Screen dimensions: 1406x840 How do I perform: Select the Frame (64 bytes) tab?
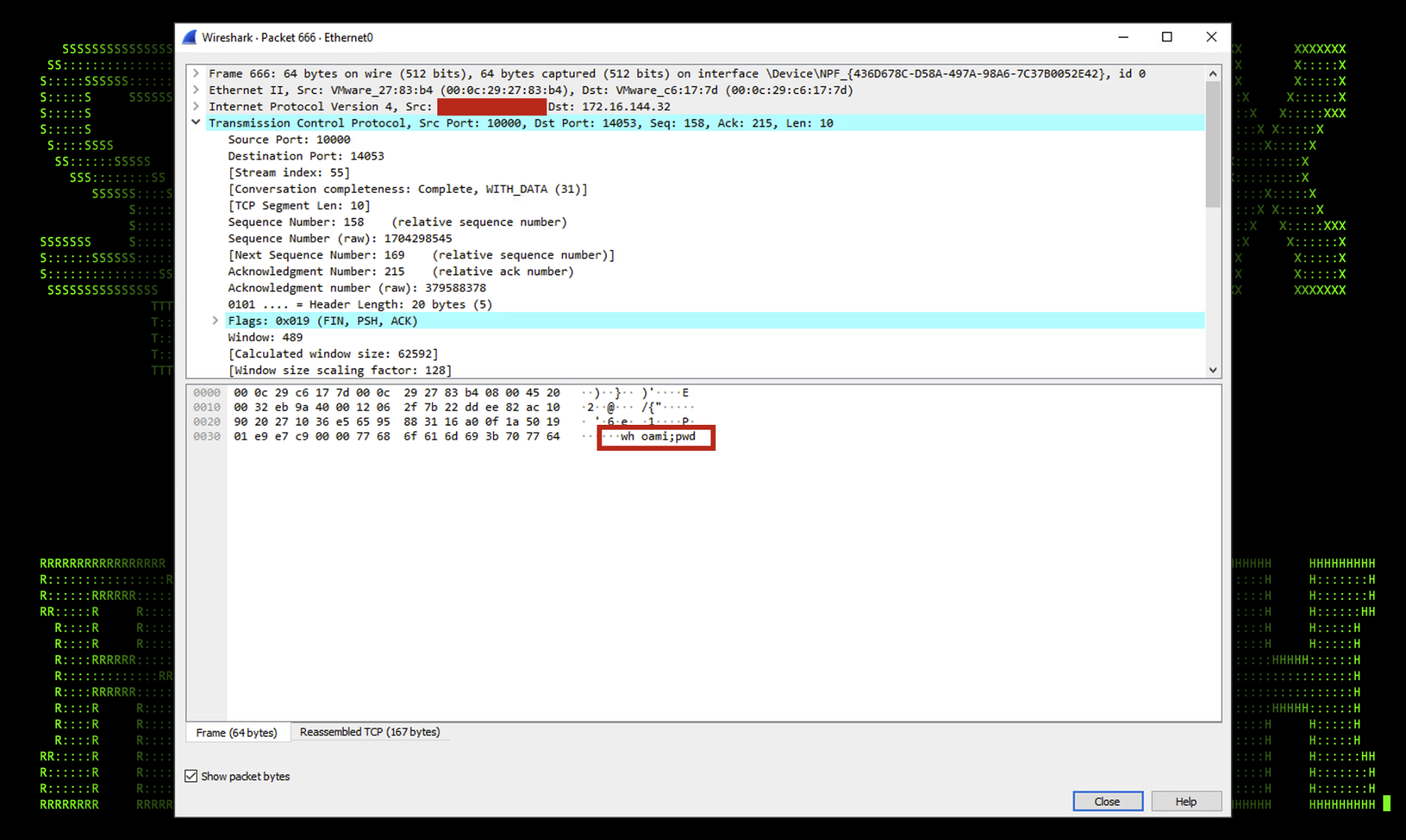click(236, 733)
